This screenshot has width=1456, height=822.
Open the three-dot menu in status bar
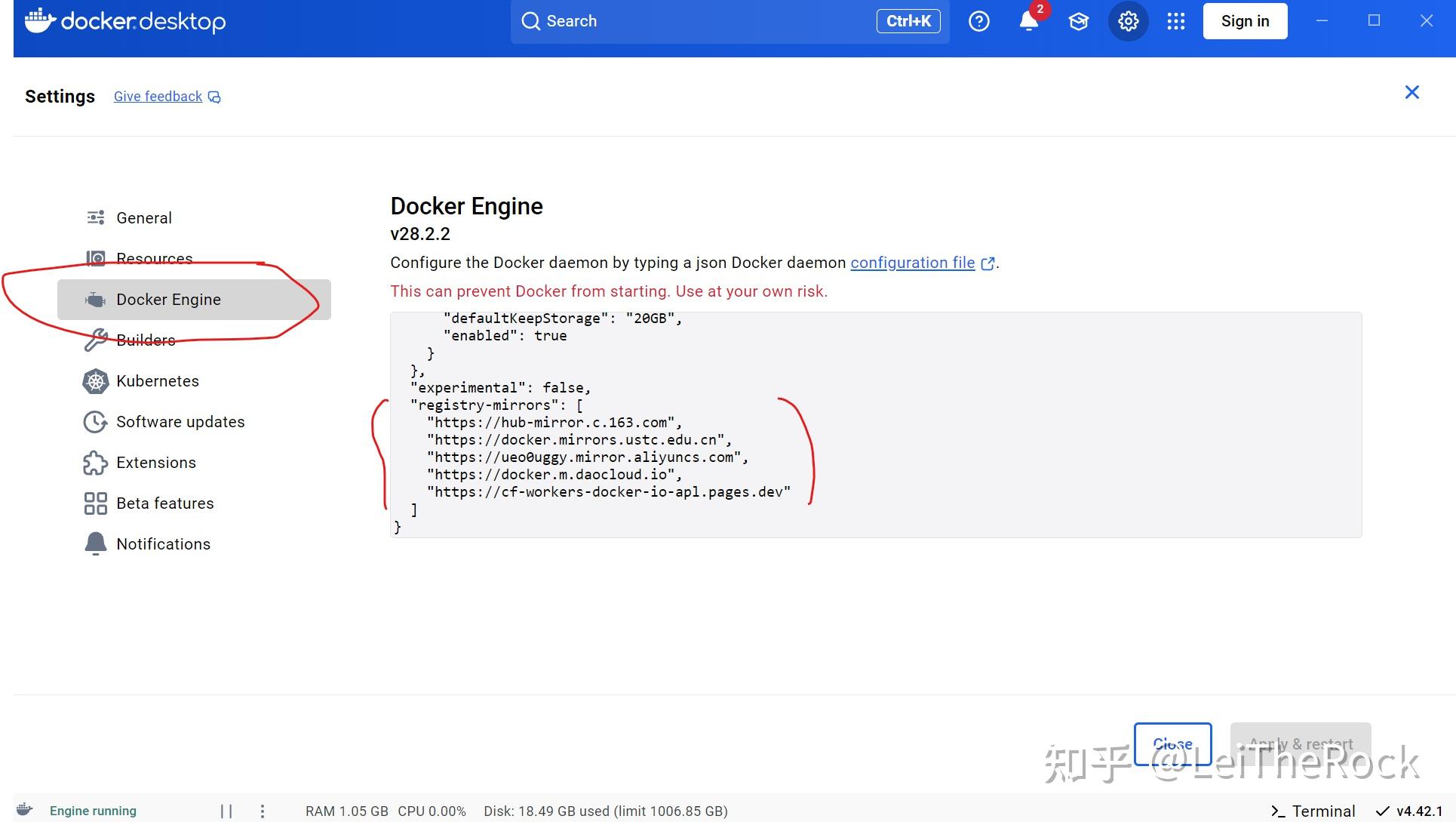pyautogui.click(x=262, y=811)
